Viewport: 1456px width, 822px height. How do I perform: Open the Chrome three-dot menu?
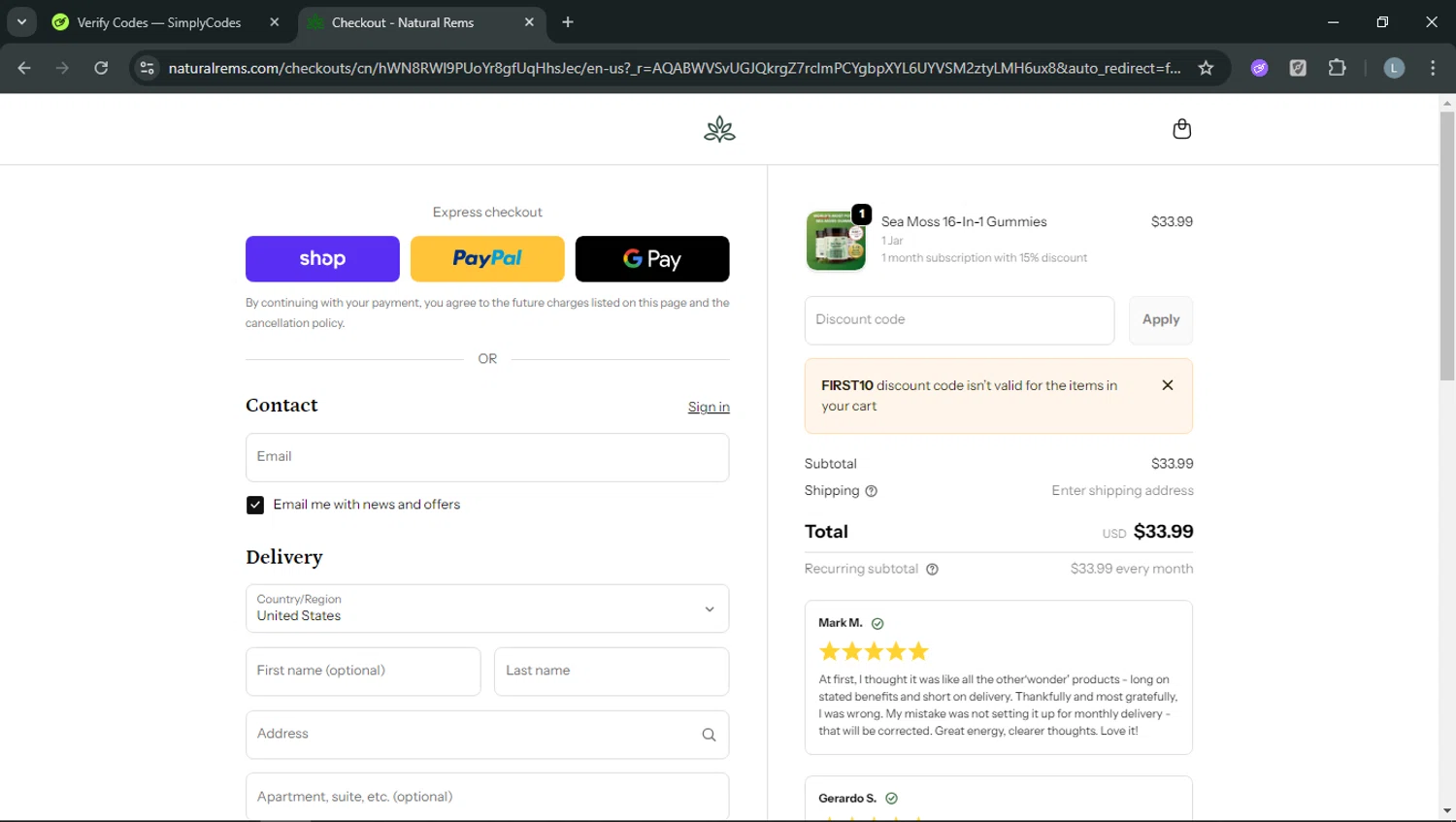tap(1433, 68)
